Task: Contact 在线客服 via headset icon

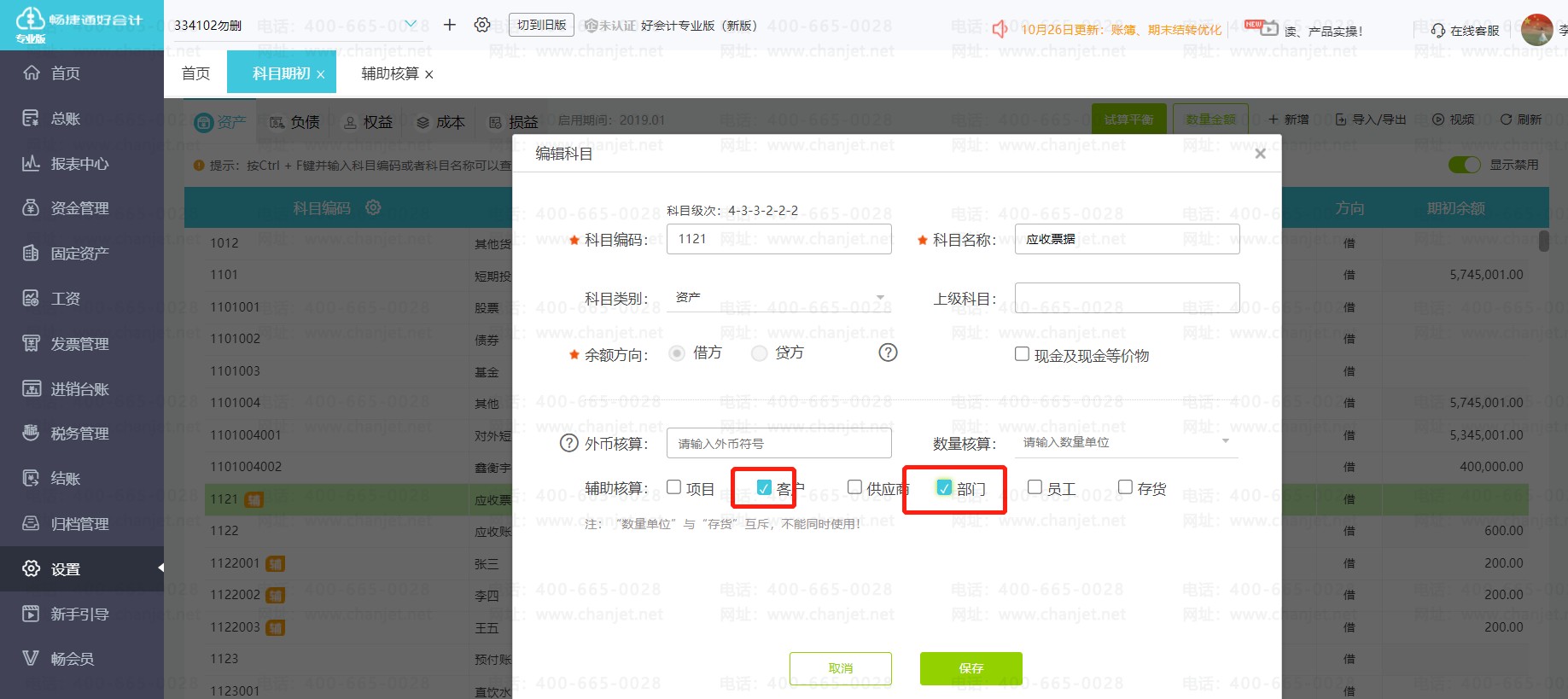Action: (x=1438, y=31)
